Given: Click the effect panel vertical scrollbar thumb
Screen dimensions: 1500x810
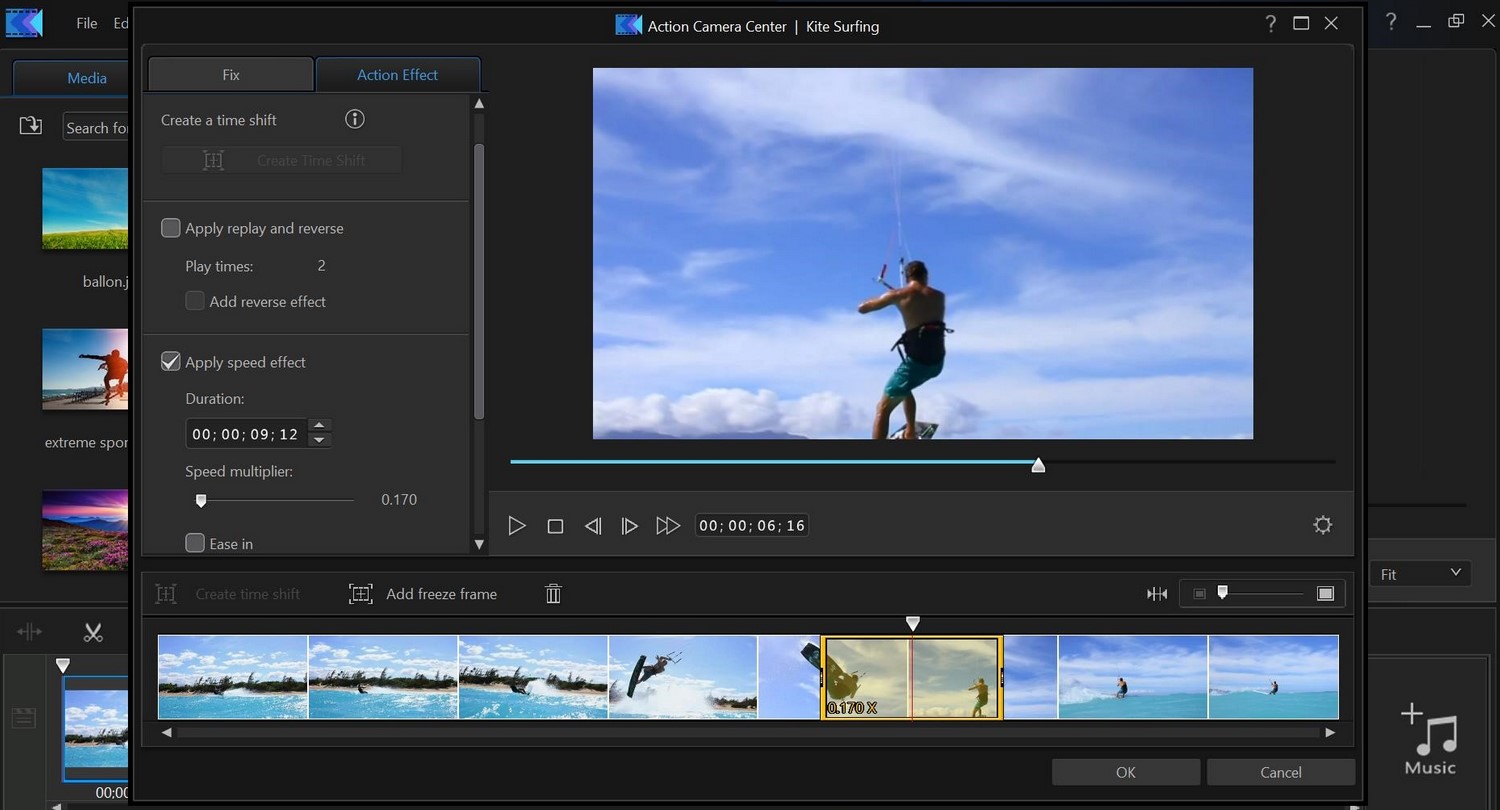Looking at the screenshot, I should pyautogui.click(x=478, y=280).
